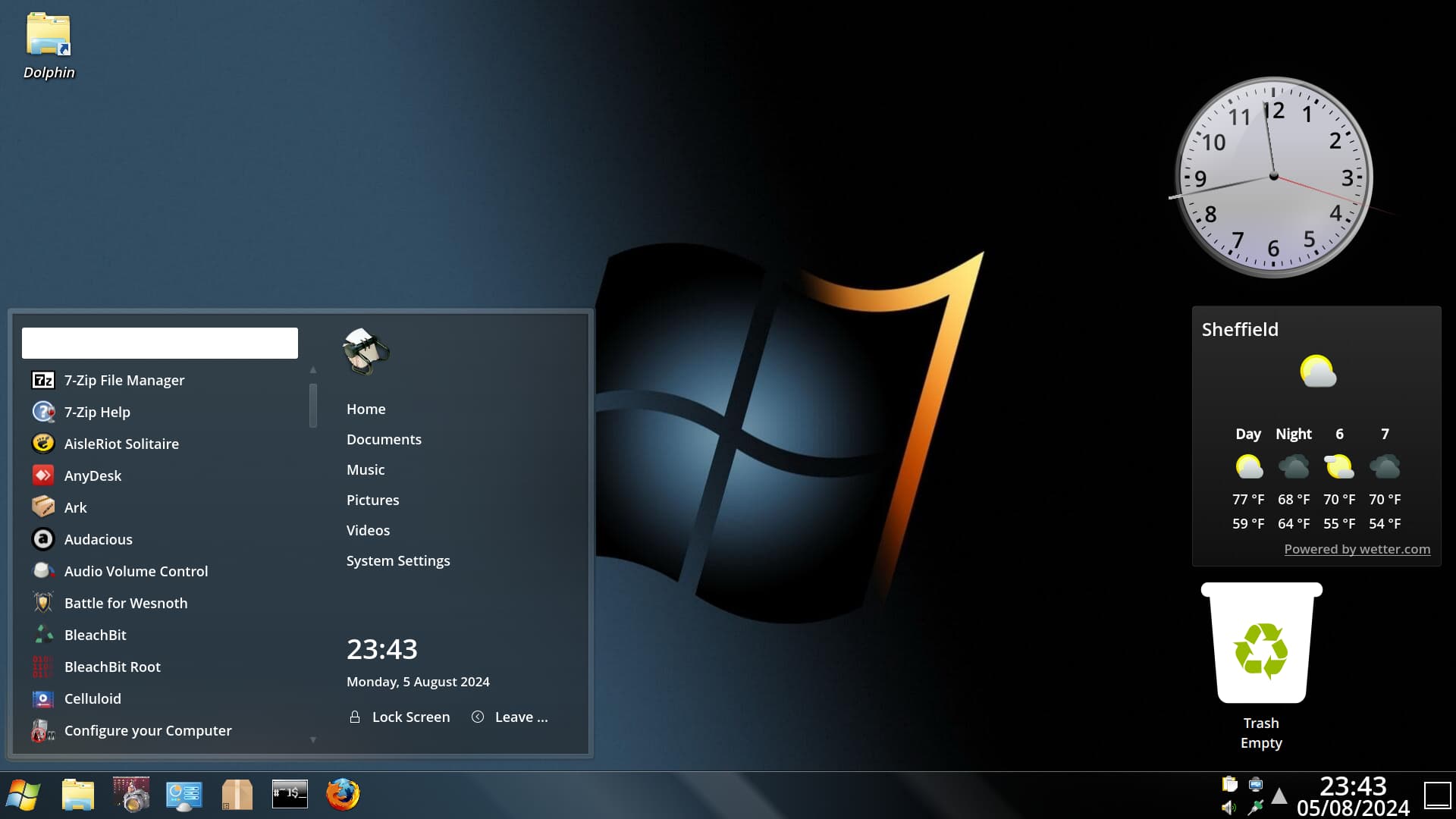This screenshot has width=1456, height=819.
Task: Open BleachBit Root entry
Action: coord(164,667)
